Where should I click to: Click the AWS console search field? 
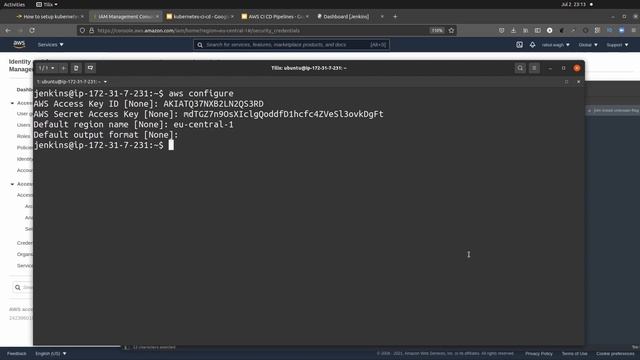coord(291,44)
